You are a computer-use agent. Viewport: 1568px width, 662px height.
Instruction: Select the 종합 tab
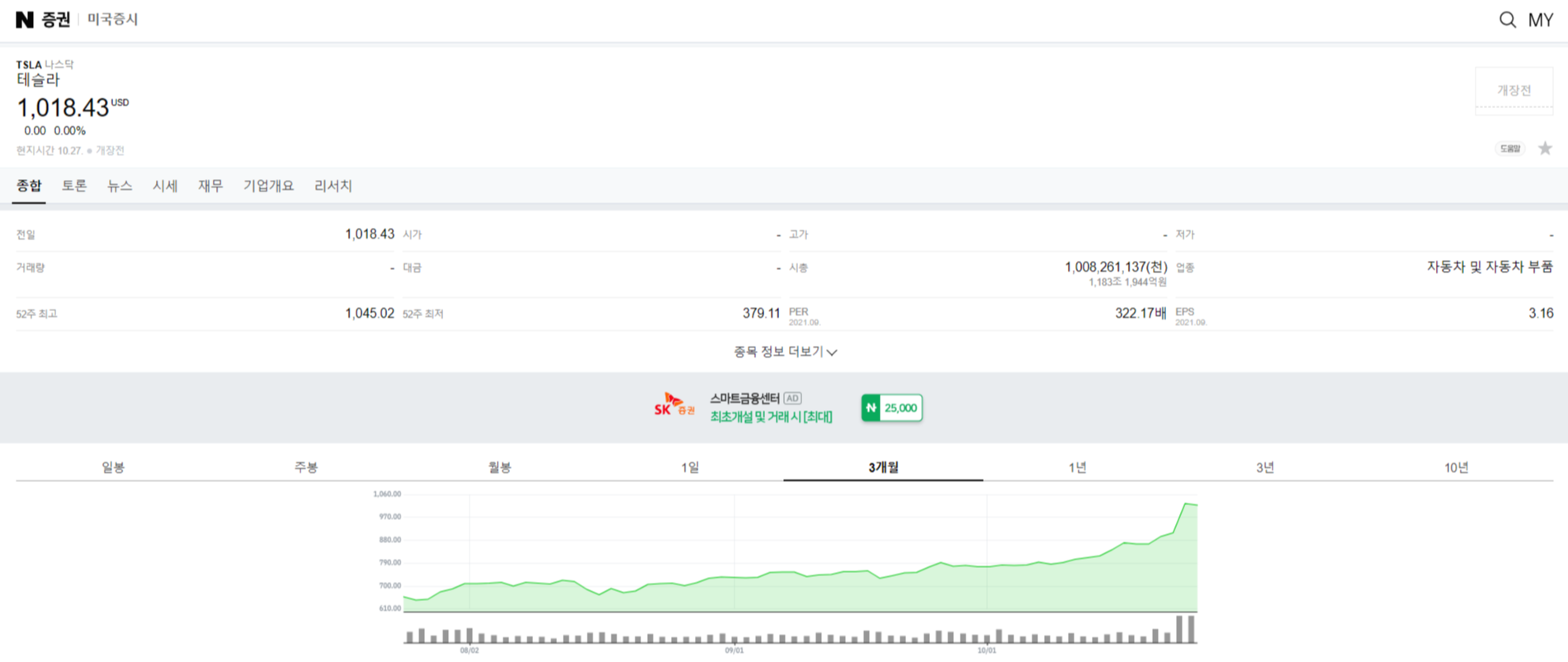pyautogui.click(x=29, y=186)
